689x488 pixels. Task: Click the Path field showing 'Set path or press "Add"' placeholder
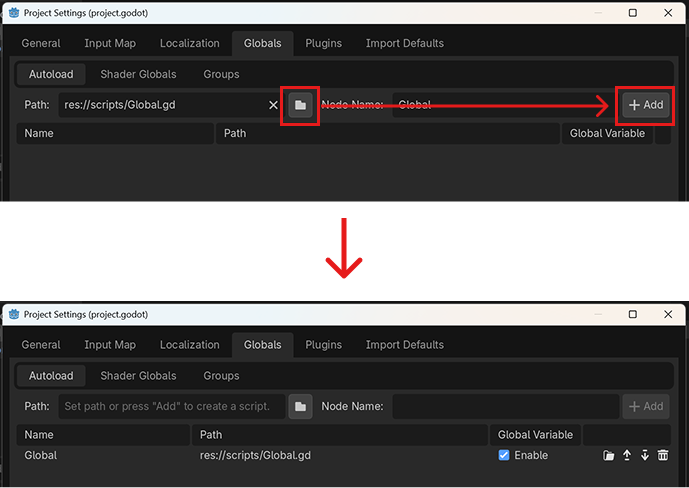pyautogui.click(x=171, y=406)
